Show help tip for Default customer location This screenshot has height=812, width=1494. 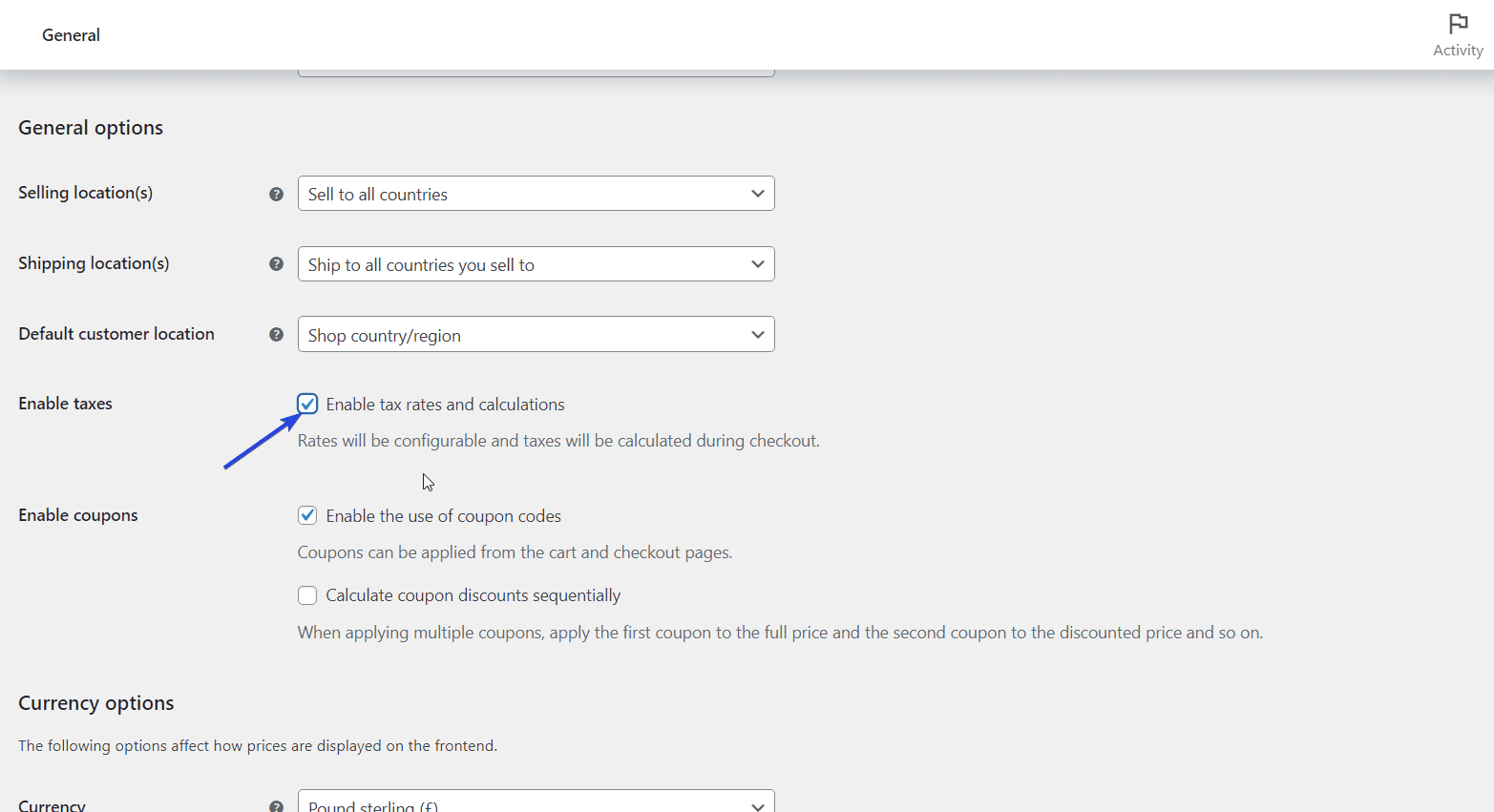coord(276,335)
